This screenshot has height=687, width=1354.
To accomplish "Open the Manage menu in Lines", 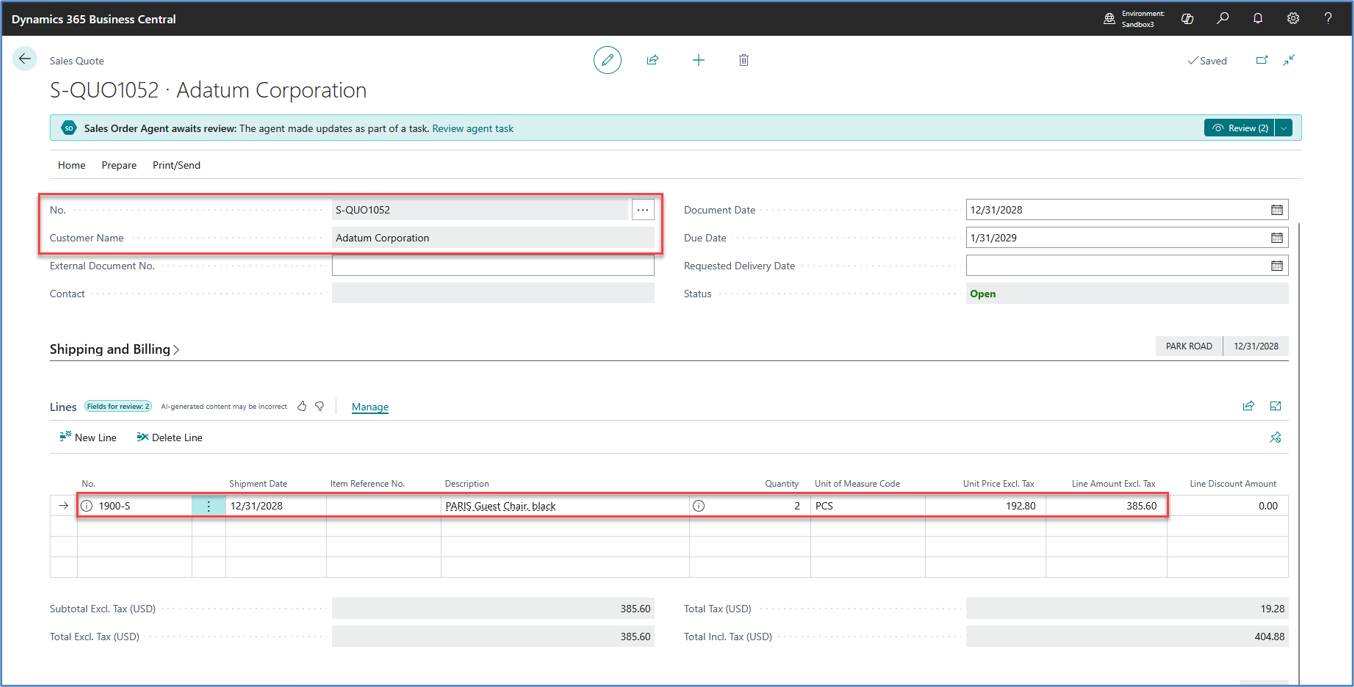I will [370, 407].
